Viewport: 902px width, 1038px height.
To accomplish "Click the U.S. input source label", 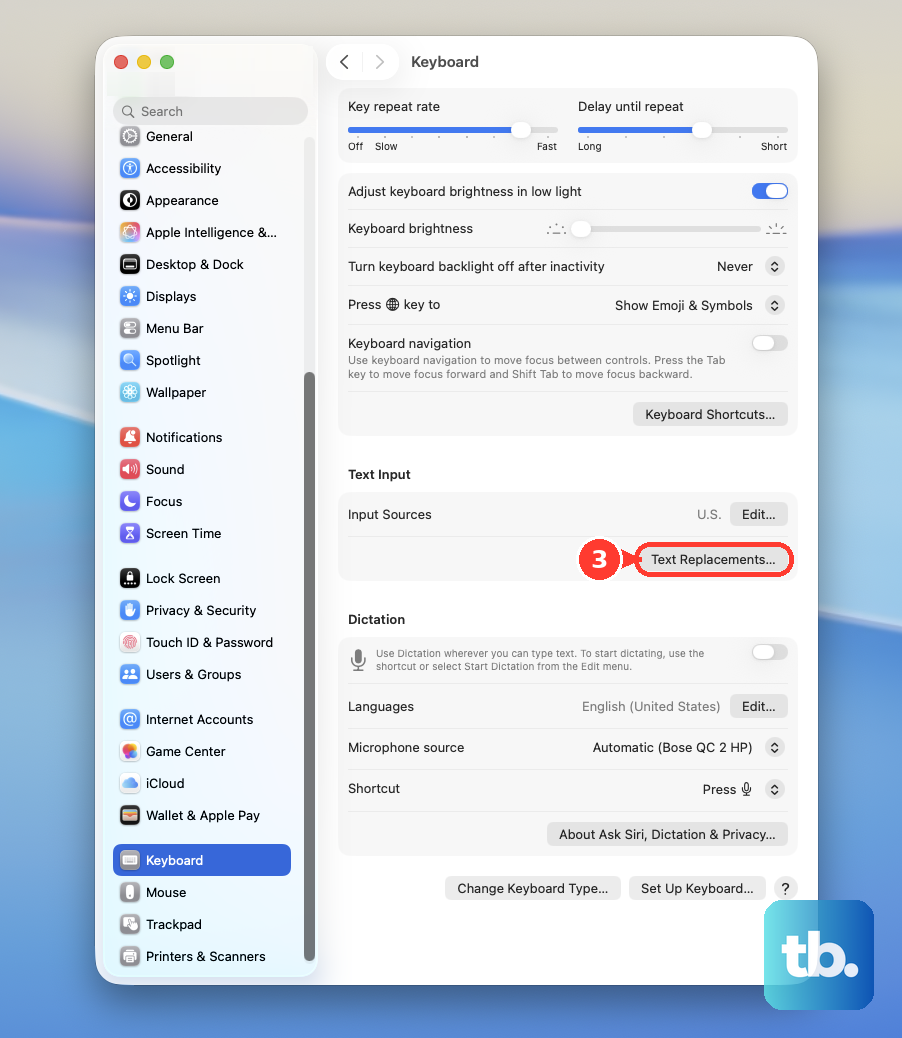I will 709,514.
